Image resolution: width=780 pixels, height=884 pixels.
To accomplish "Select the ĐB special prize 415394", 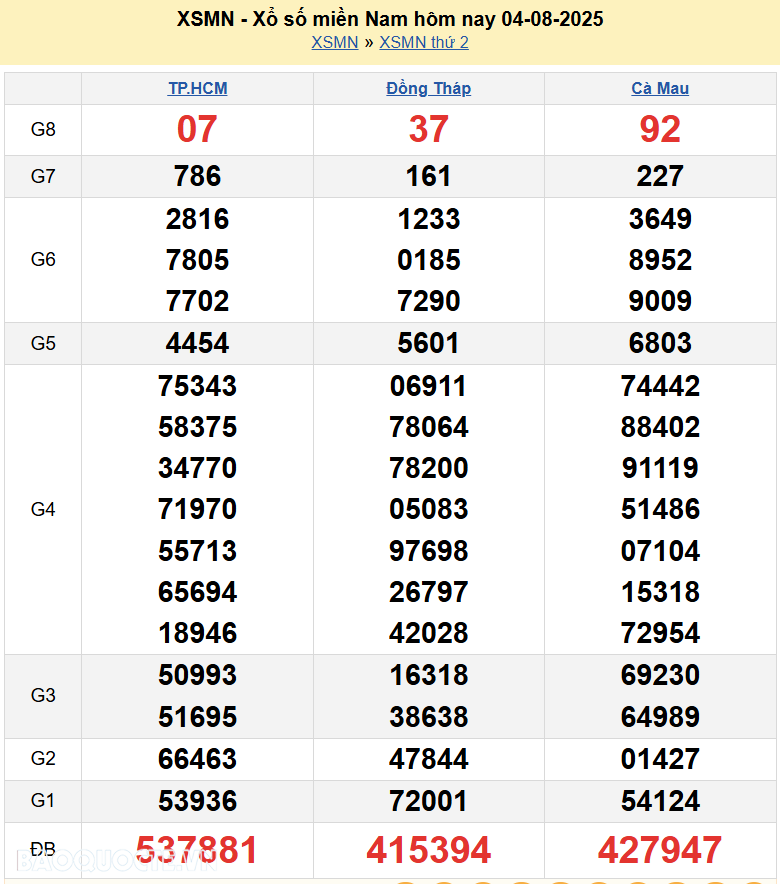I will pos(428,850).
